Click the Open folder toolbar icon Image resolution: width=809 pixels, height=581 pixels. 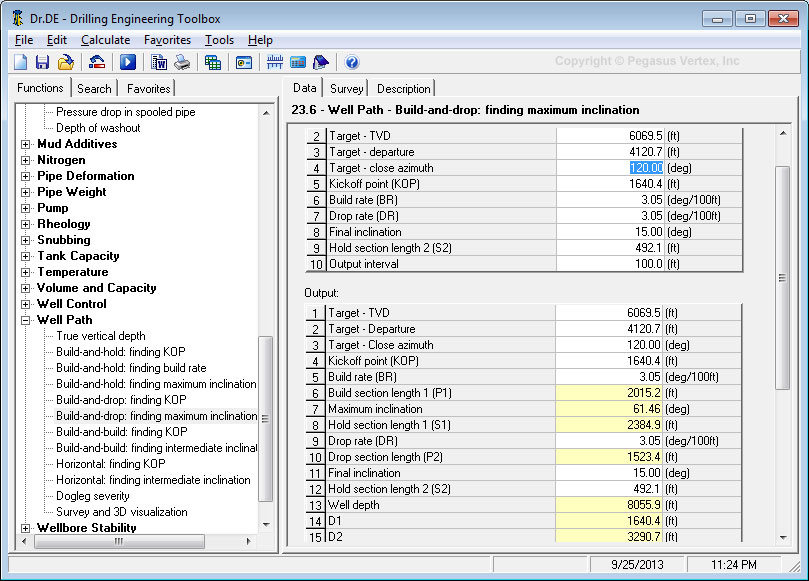(66, 62)
